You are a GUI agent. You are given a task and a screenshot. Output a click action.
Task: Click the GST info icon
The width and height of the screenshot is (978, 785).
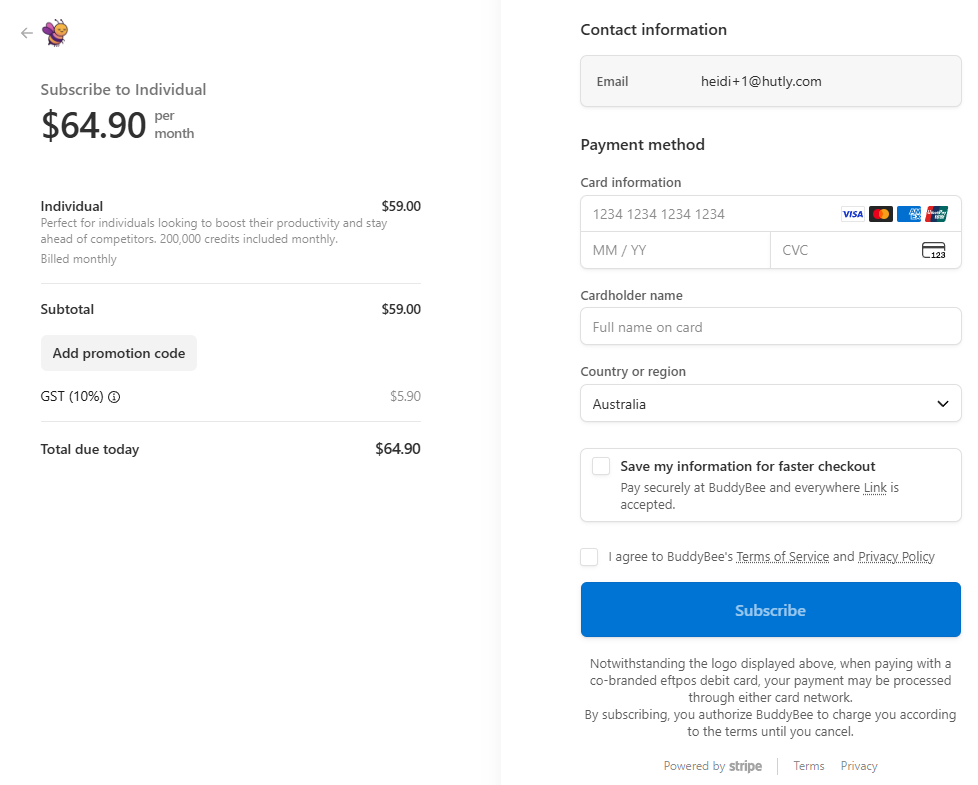click(x=114, y=397)
